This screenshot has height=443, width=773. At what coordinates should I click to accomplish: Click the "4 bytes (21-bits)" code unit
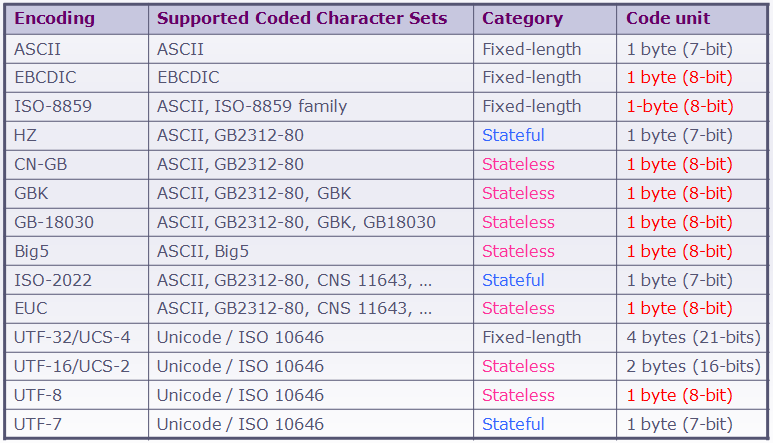(693, 337)
